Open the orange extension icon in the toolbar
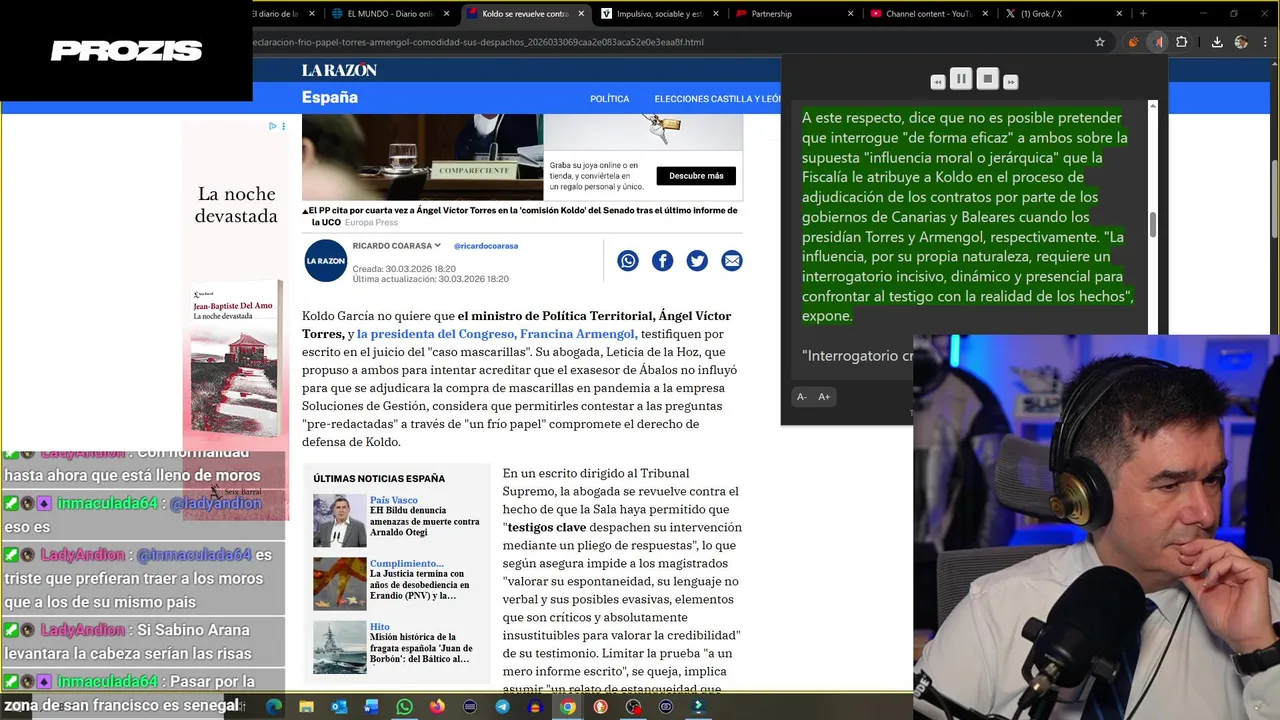Viewport: 1280px width, 720px height. [x=1133, y=42]
